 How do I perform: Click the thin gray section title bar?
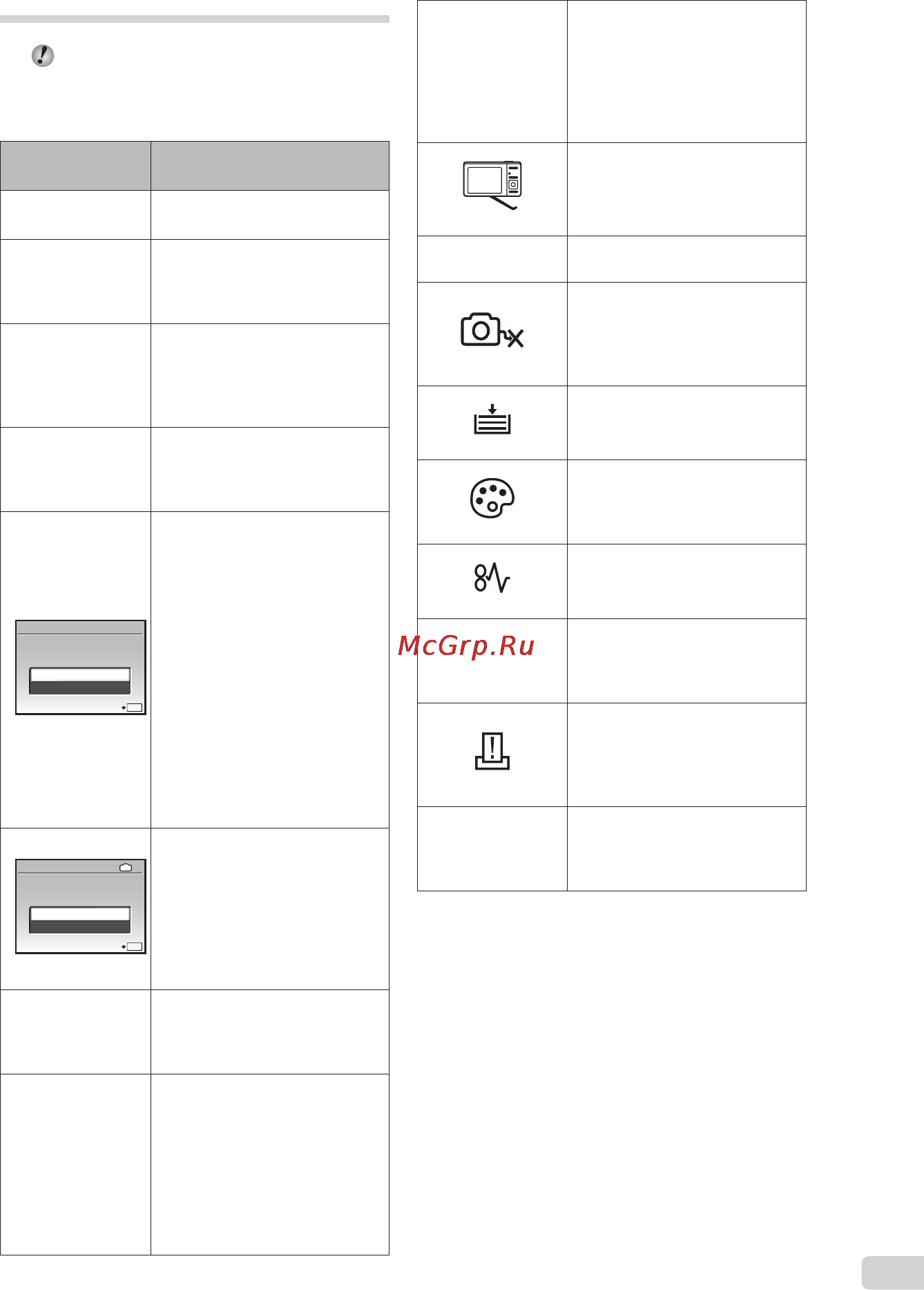coord(195,19)
